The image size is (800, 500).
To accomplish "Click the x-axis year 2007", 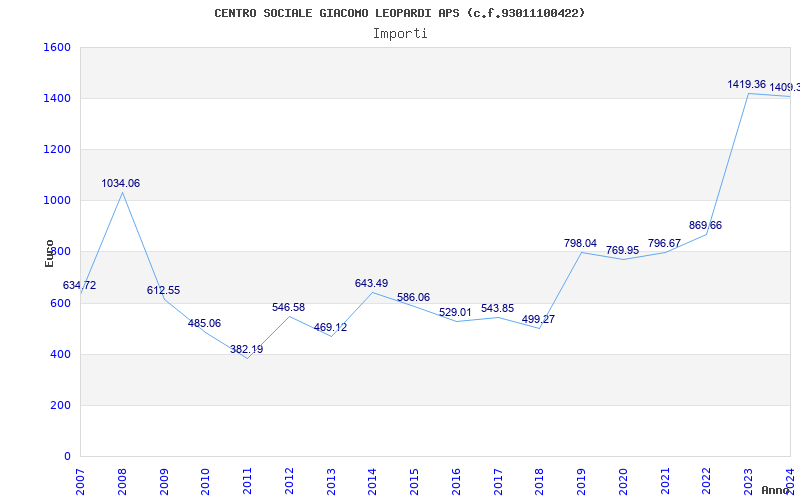I will point(80,482).
